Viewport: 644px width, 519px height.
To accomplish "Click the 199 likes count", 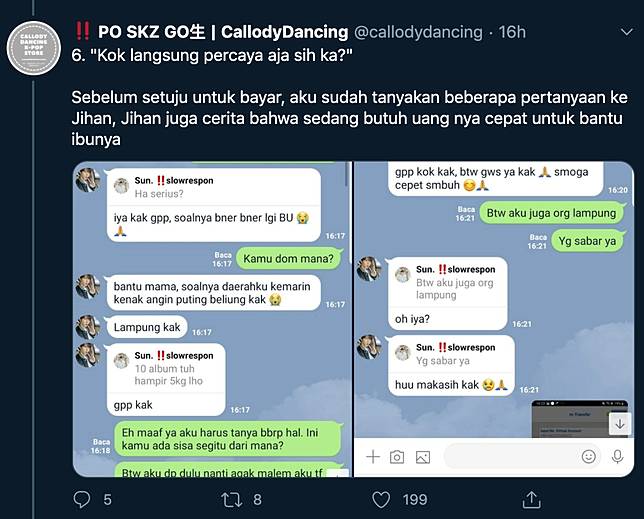I will (415, 500).
